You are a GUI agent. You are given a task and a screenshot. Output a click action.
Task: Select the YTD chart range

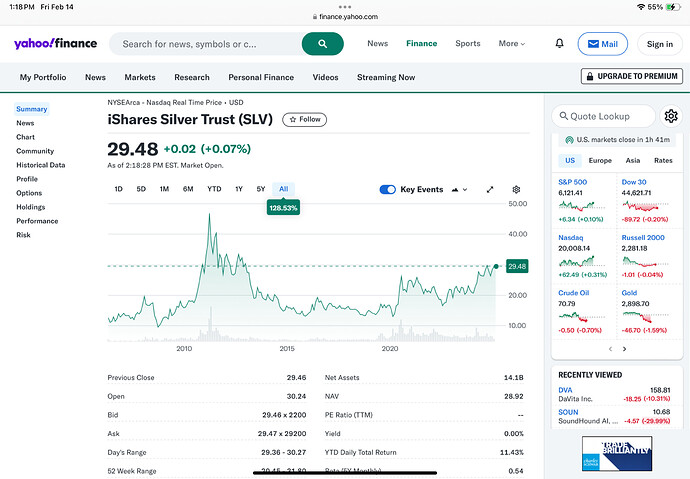(x=214, y=189)
